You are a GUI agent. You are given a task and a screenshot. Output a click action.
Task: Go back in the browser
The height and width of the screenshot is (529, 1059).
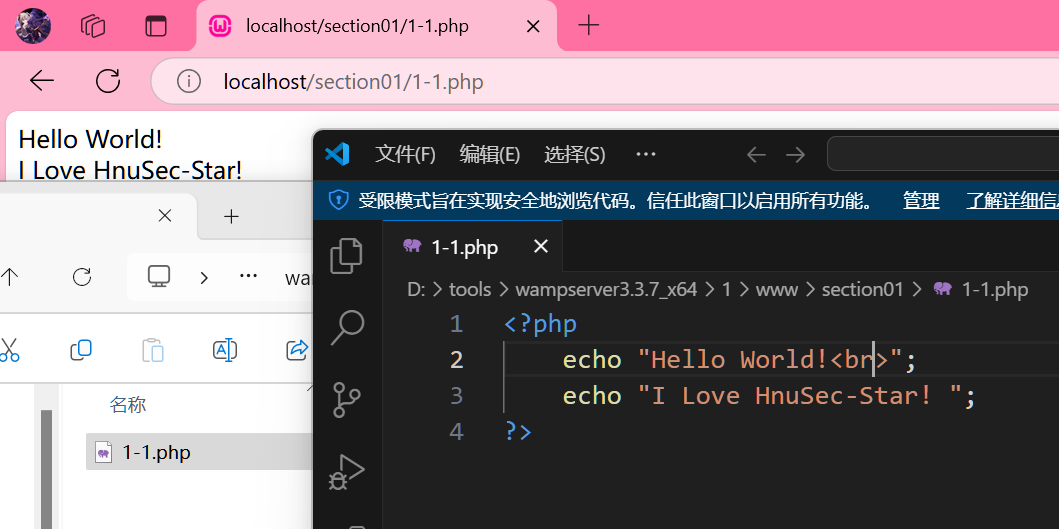coord(42,81)
